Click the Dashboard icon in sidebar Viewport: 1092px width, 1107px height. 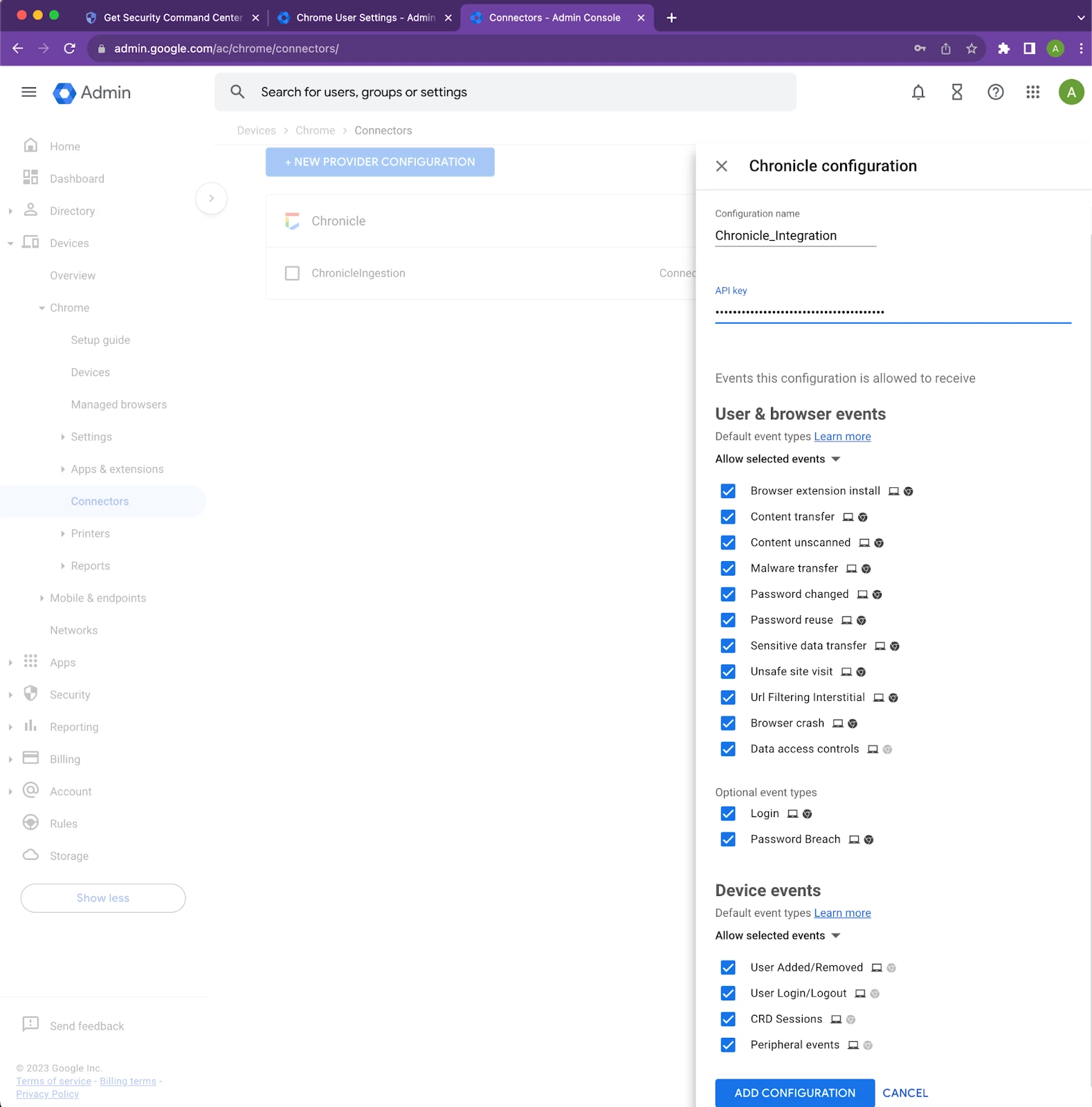click(x=30, y=178)
